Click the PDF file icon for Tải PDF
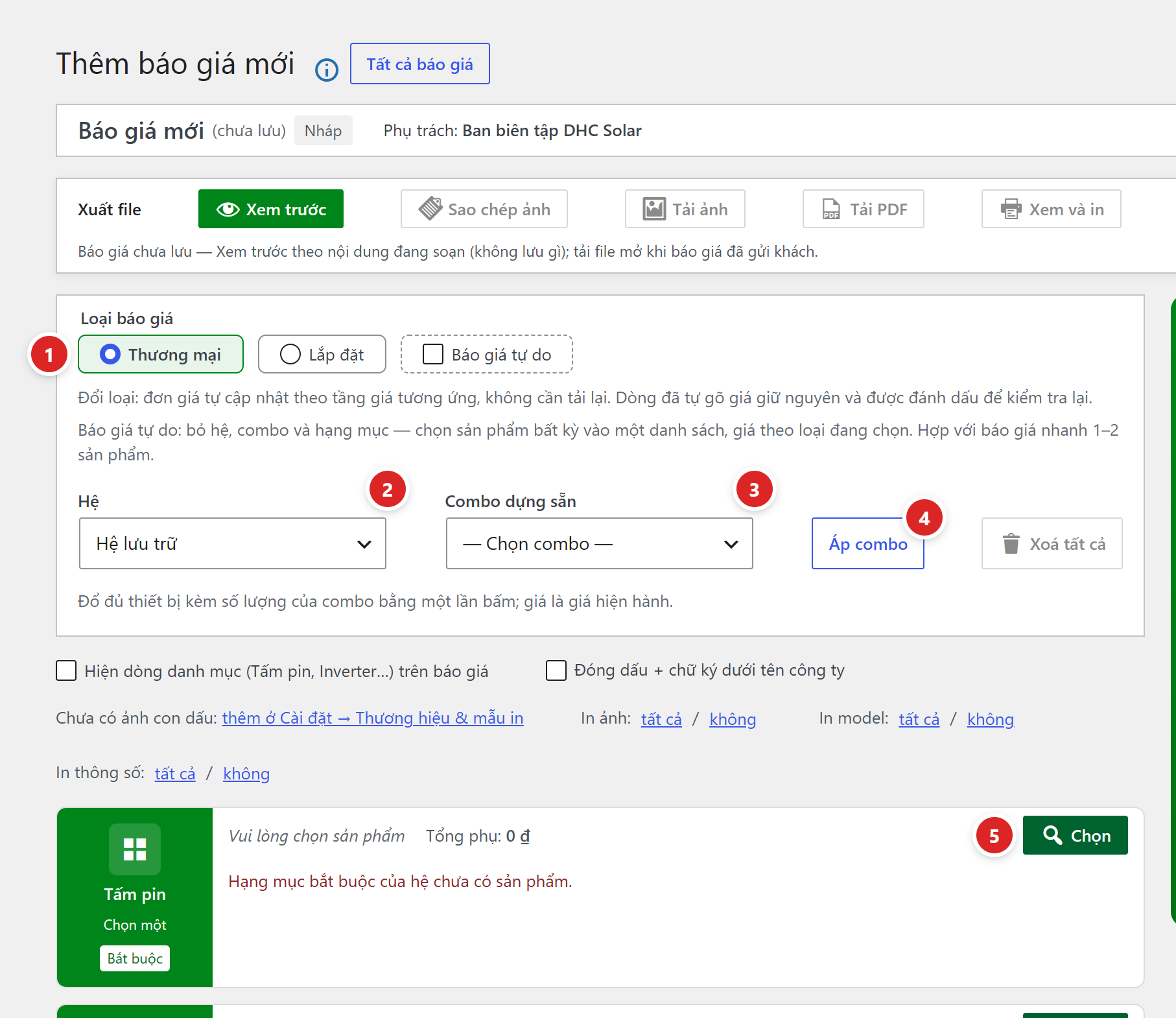Screen dimensions: 1176x1018 pyautogui.click(x=831, y=209)
